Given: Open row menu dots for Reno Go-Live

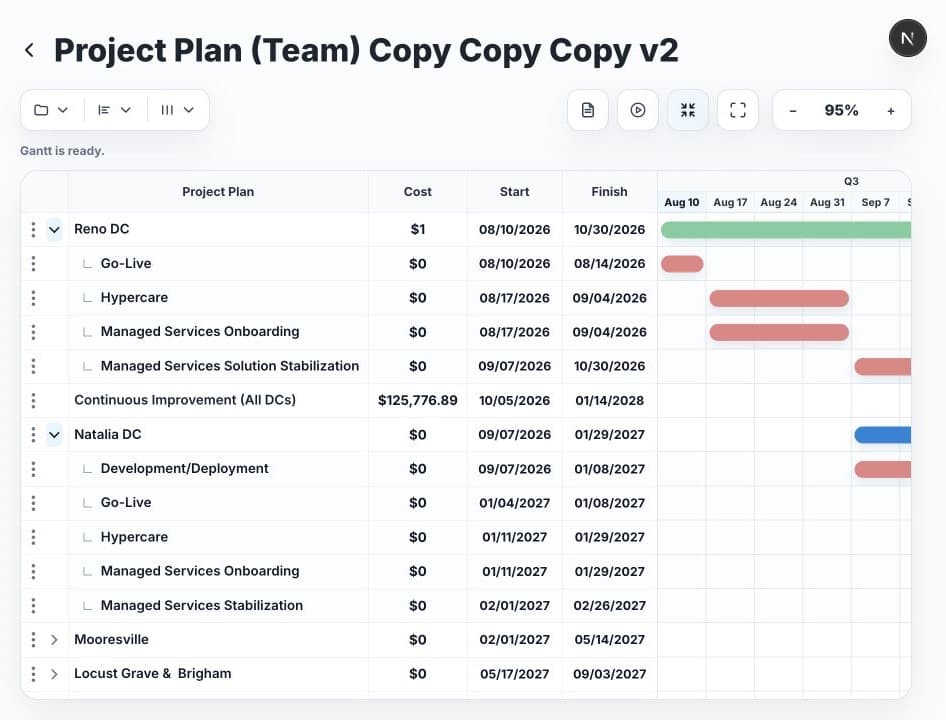Looking at the screenshot, I should (x=33, y=263).
